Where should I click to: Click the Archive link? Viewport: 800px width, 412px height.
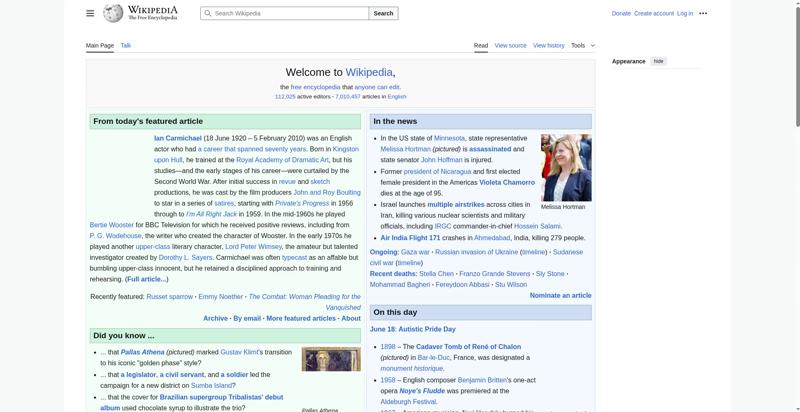pos(215,318)
